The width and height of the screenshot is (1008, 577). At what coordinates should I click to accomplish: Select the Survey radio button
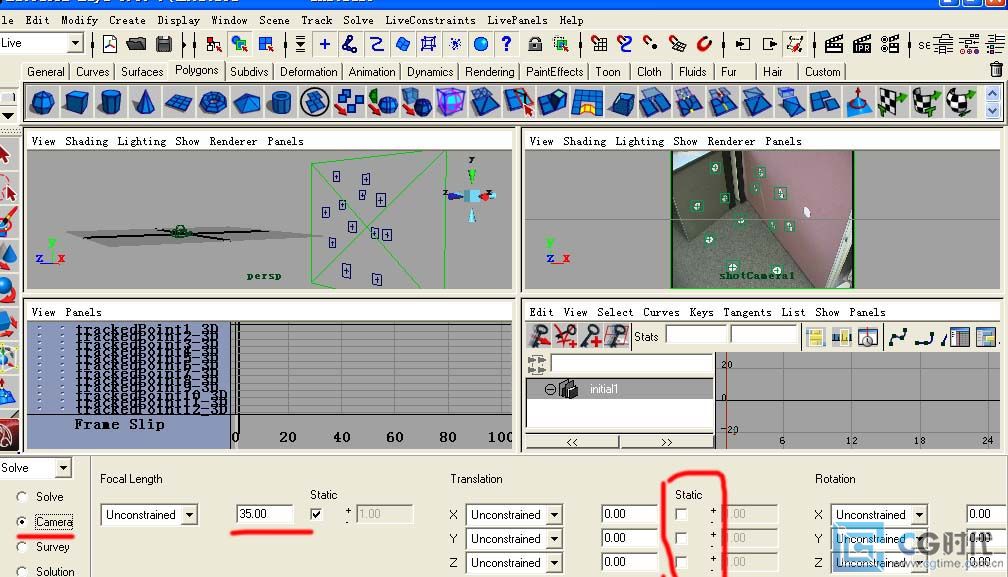(x=22, y=547)
